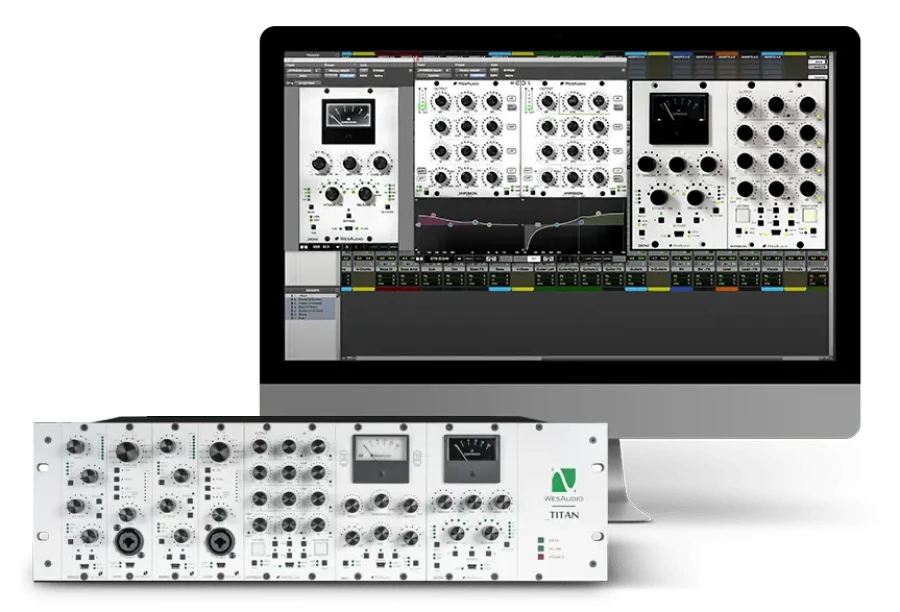Open the preset dropdown in Dione window header
The height and width of the screenshot is (612, 900).
340,71
